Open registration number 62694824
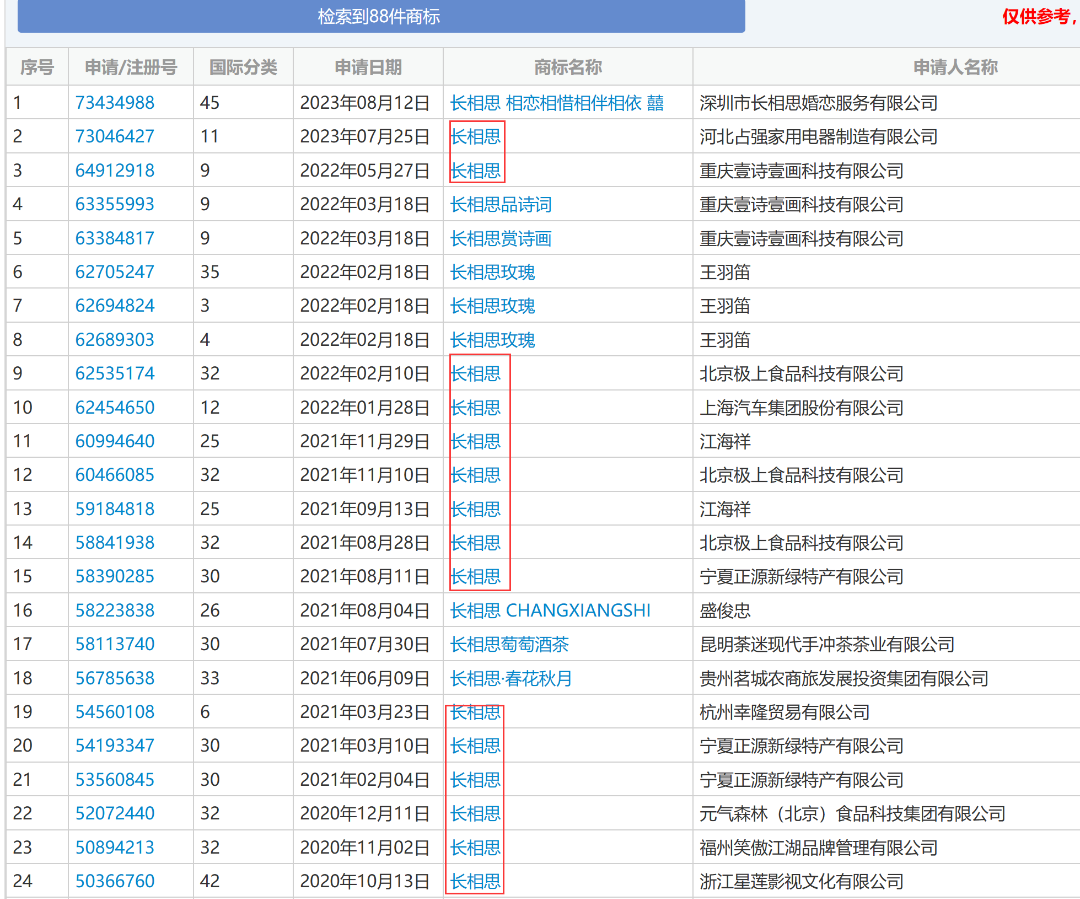 pyautogui.click(x=114, y=306)
